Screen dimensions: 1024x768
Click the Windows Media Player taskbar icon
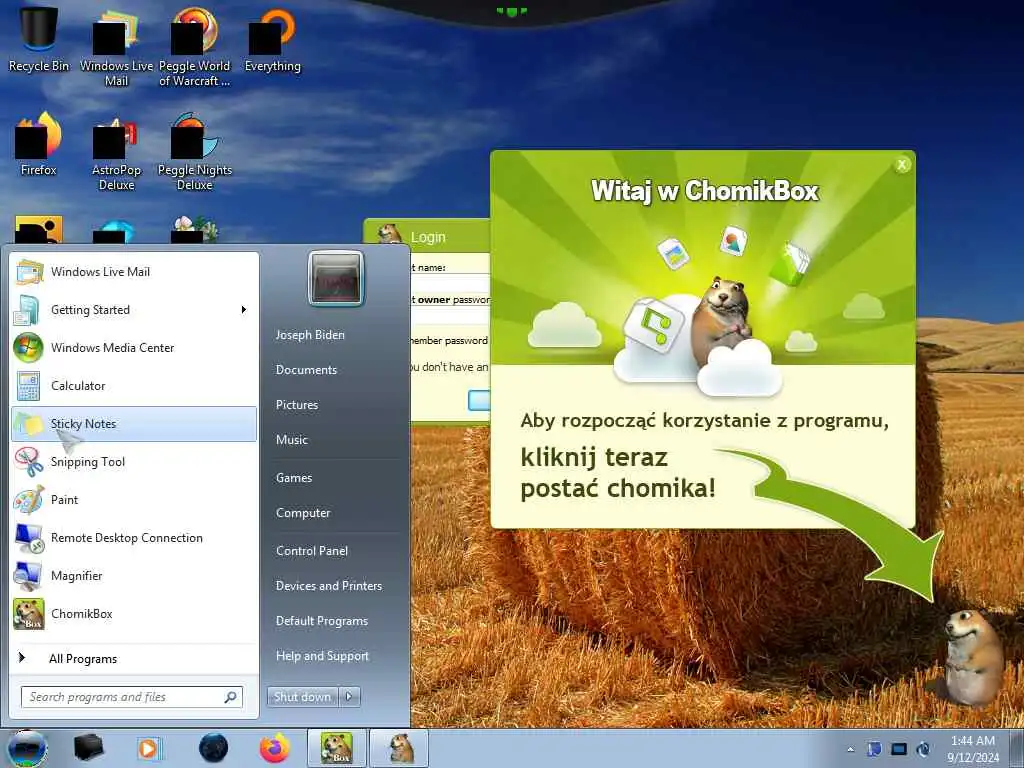coord(149,748)
